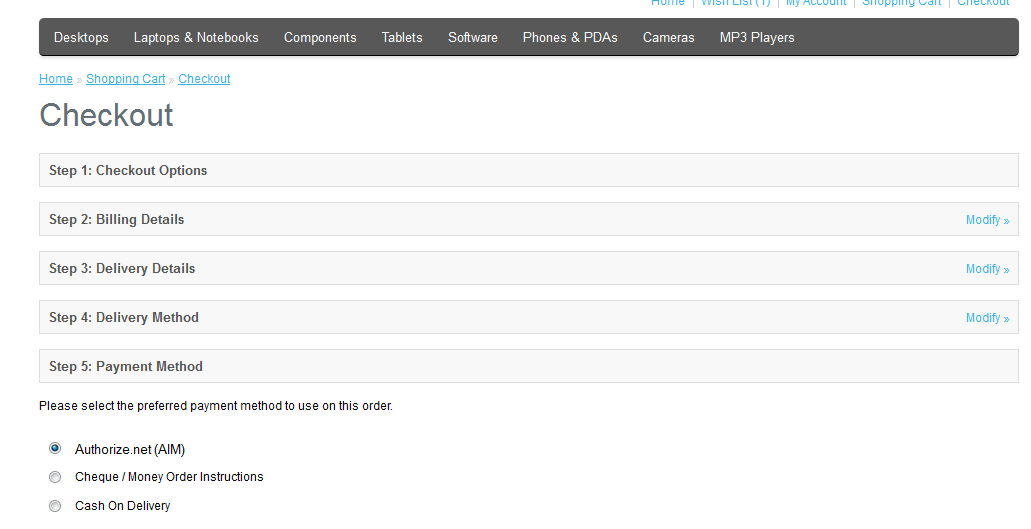The image size is (1031, 529).
Task: Open Laptops & Notebooks category
Action: [196, 38]
